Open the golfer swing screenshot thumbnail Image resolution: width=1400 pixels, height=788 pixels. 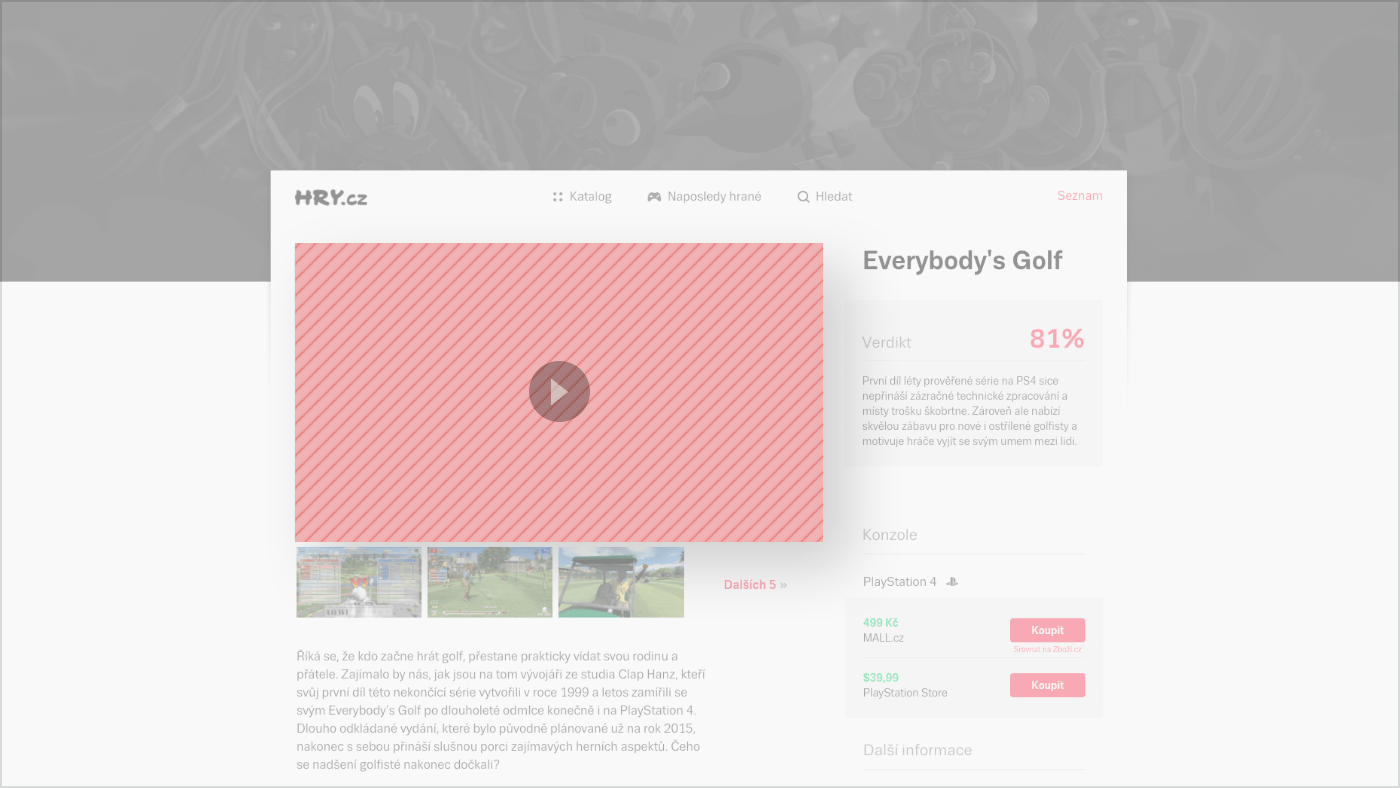coord(490,582)
